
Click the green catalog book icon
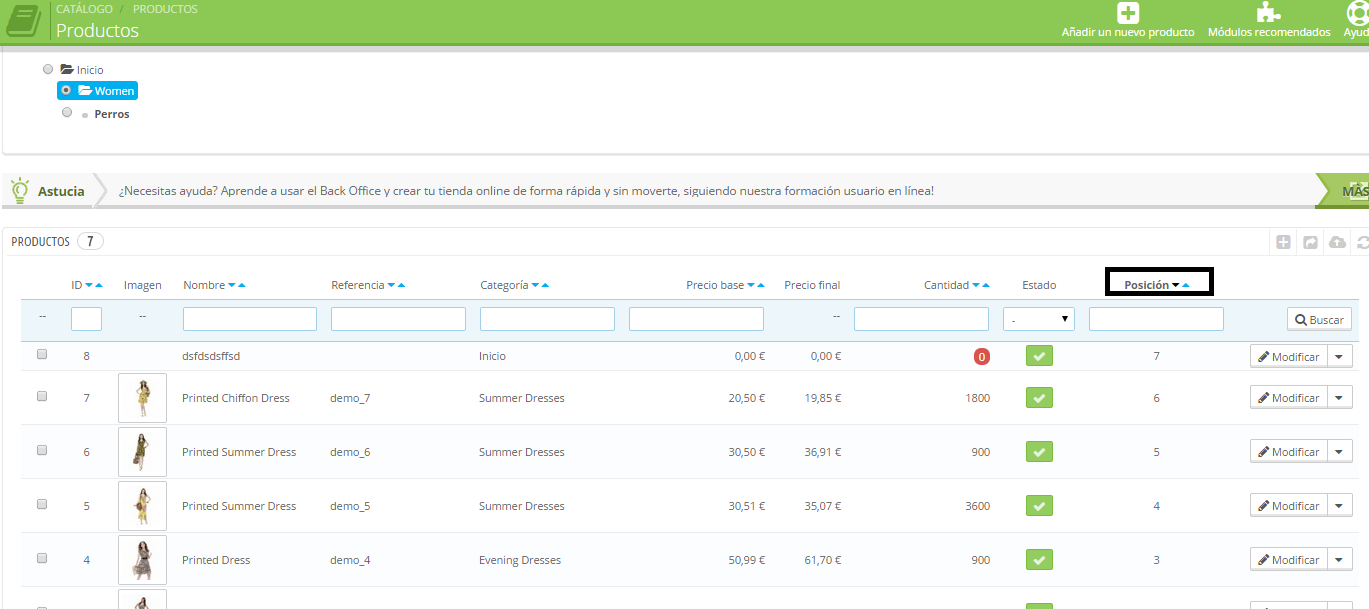(22, 21)
